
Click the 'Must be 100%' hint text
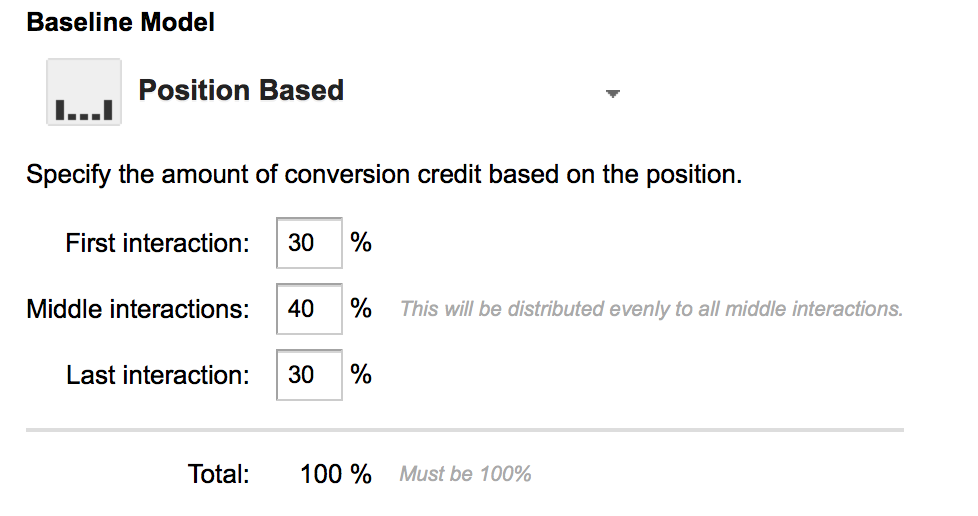click(465, 474)
